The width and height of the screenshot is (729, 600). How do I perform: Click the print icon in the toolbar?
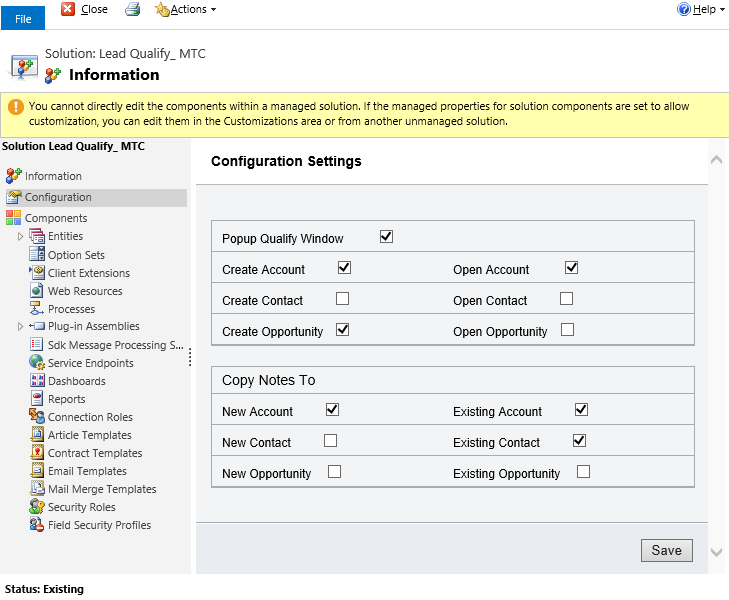(132, 10)
